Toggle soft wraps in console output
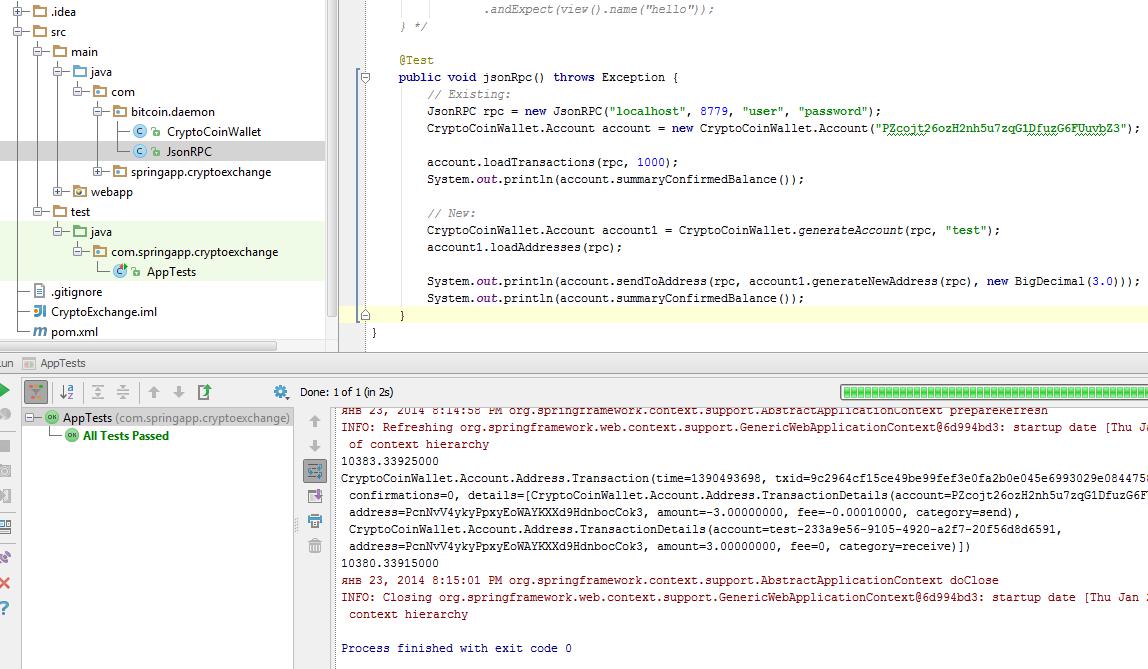This screenshot has height=669, width=1148. [315, 471]
